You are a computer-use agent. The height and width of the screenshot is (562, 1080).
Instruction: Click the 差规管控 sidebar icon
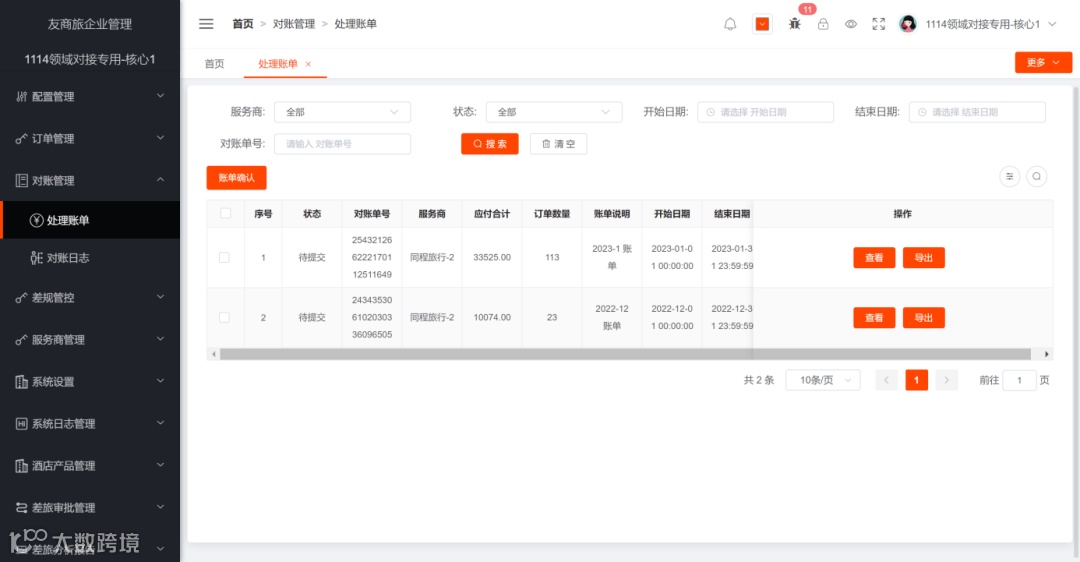click(21, 298)
